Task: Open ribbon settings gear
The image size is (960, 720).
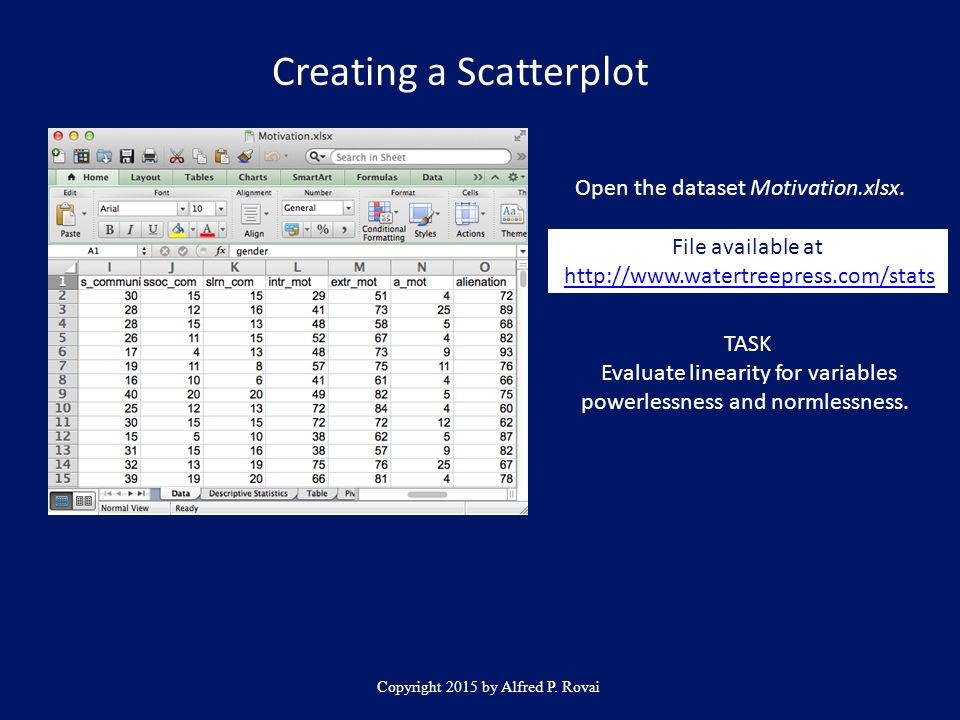Action: point(513,177)
